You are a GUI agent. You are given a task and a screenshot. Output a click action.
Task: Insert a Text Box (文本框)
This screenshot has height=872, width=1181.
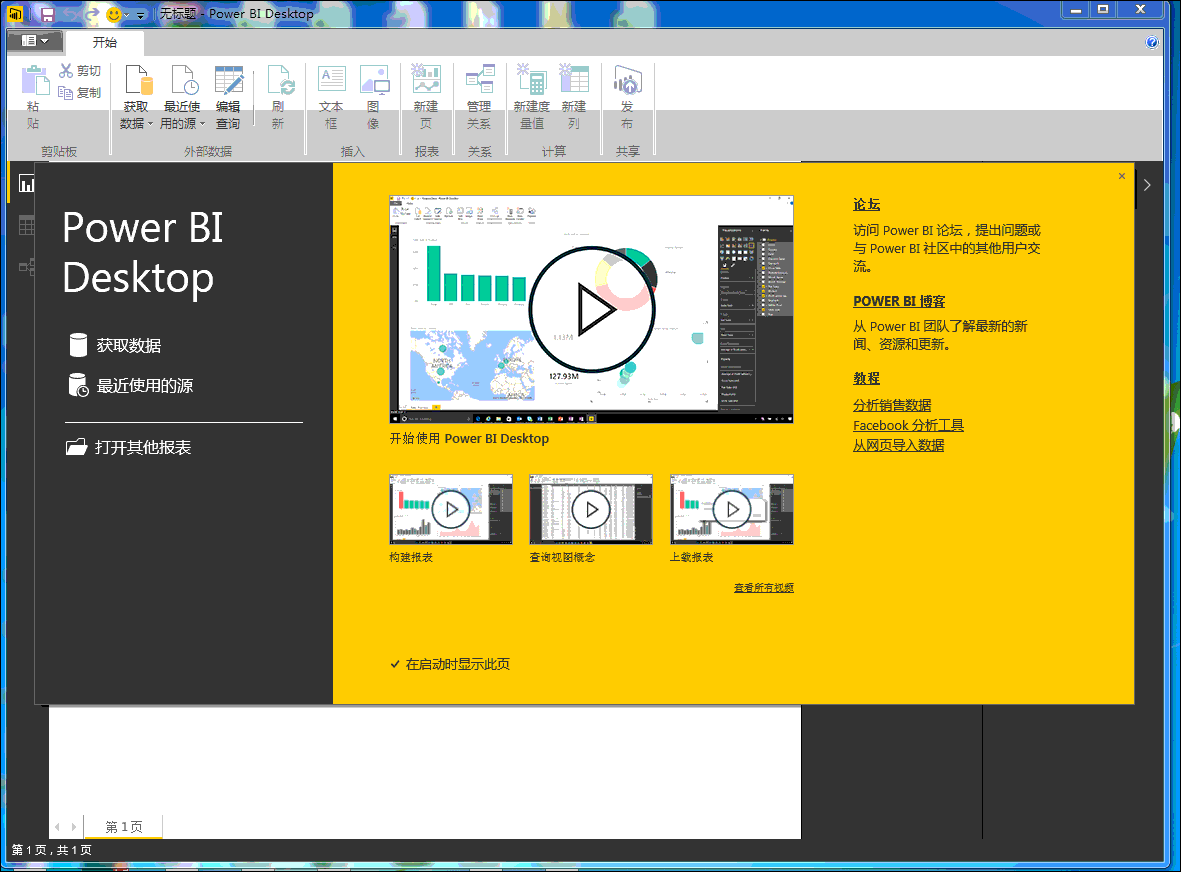331,96
